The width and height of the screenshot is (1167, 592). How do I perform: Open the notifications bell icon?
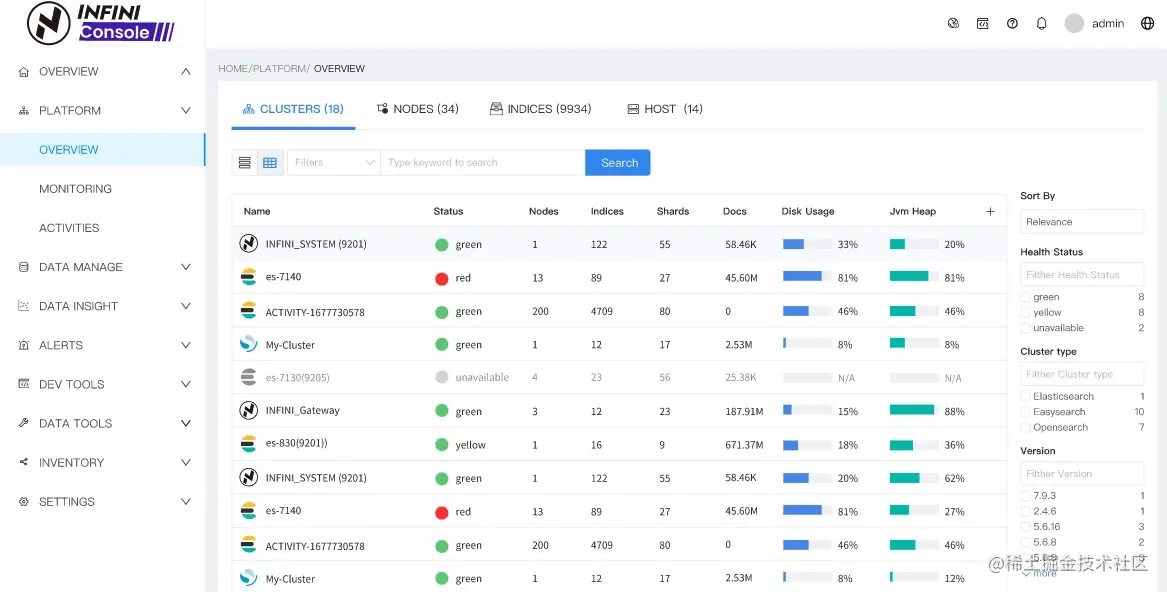1042,23
